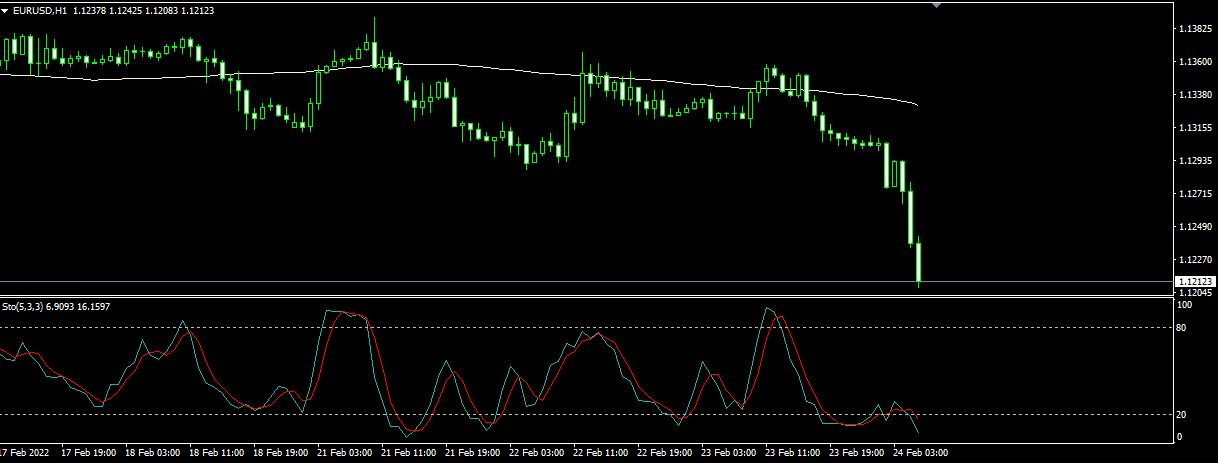
Task: Click the 1.13825 price scale label
Action: click(1195, 29)
